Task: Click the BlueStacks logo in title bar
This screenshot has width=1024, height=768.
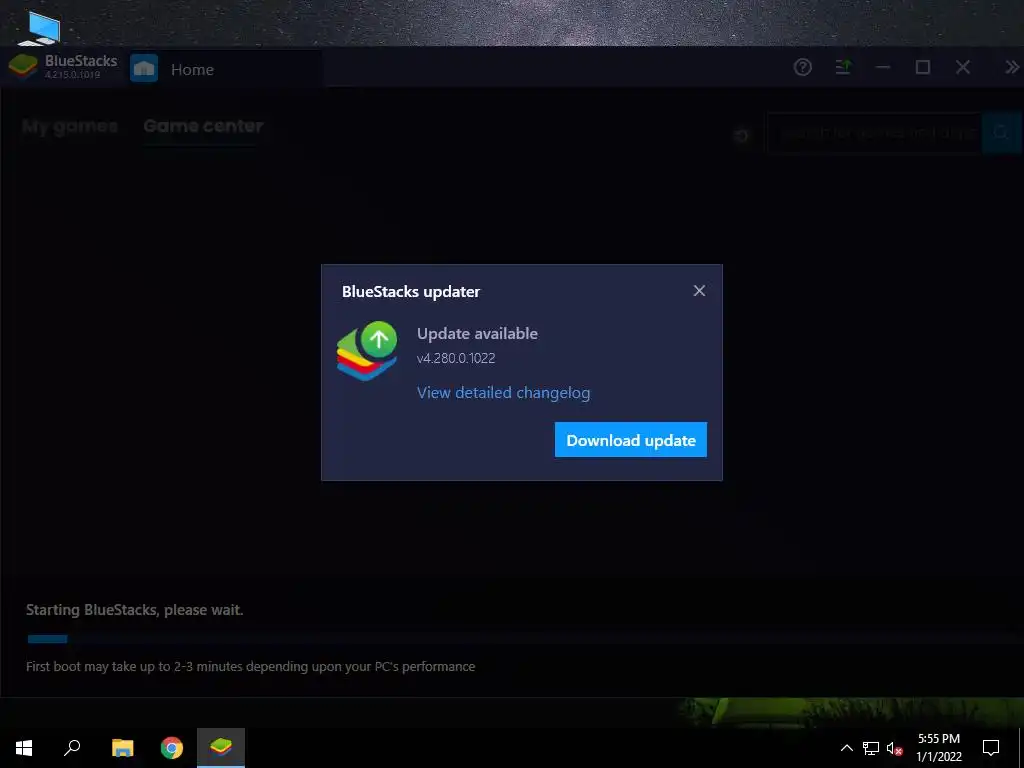Action: (23, 66)
